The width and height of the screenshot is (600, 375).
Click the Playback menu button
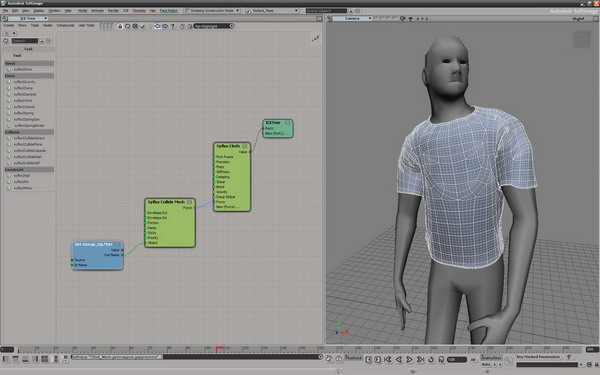point(354,358)
